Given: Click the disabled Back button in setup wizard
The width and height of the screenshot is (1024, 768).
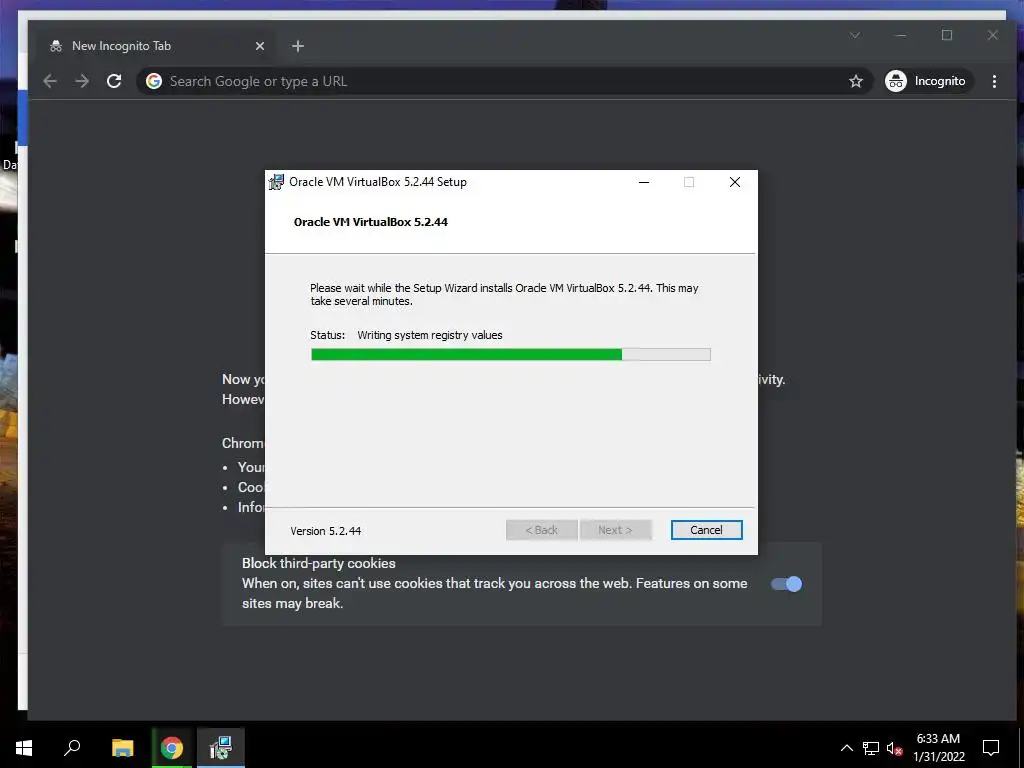Looking at the screenshot, I should (x=541, y=530).
